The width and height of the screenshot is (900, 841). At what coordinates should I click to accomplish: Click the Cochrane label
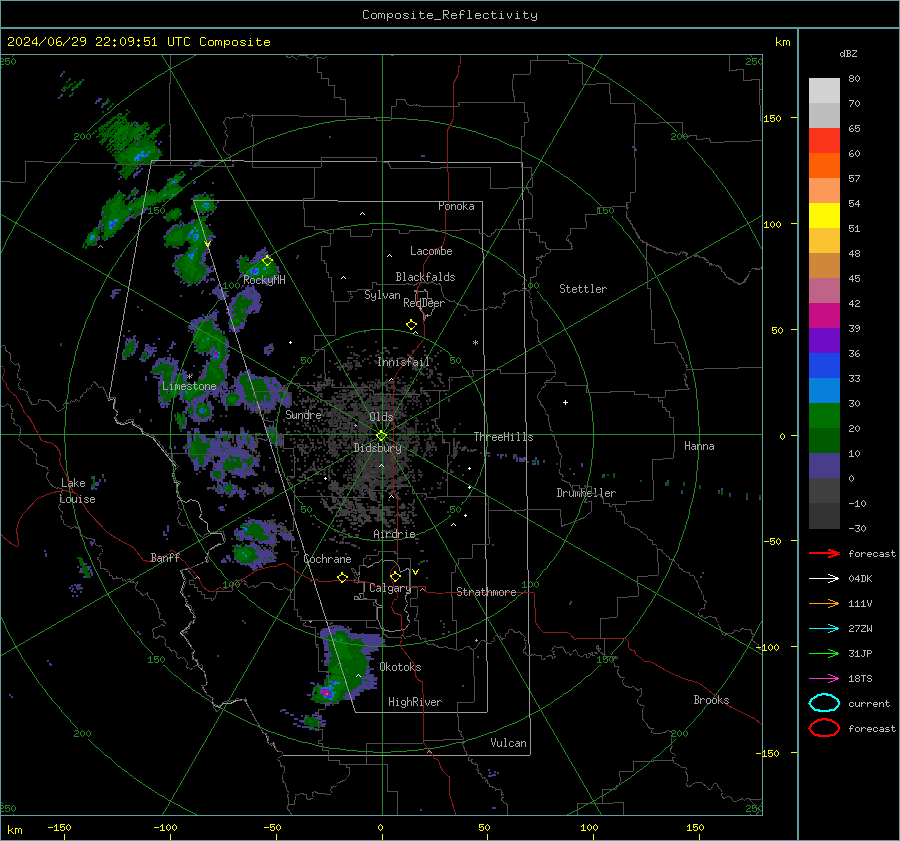tap(327, 559)
